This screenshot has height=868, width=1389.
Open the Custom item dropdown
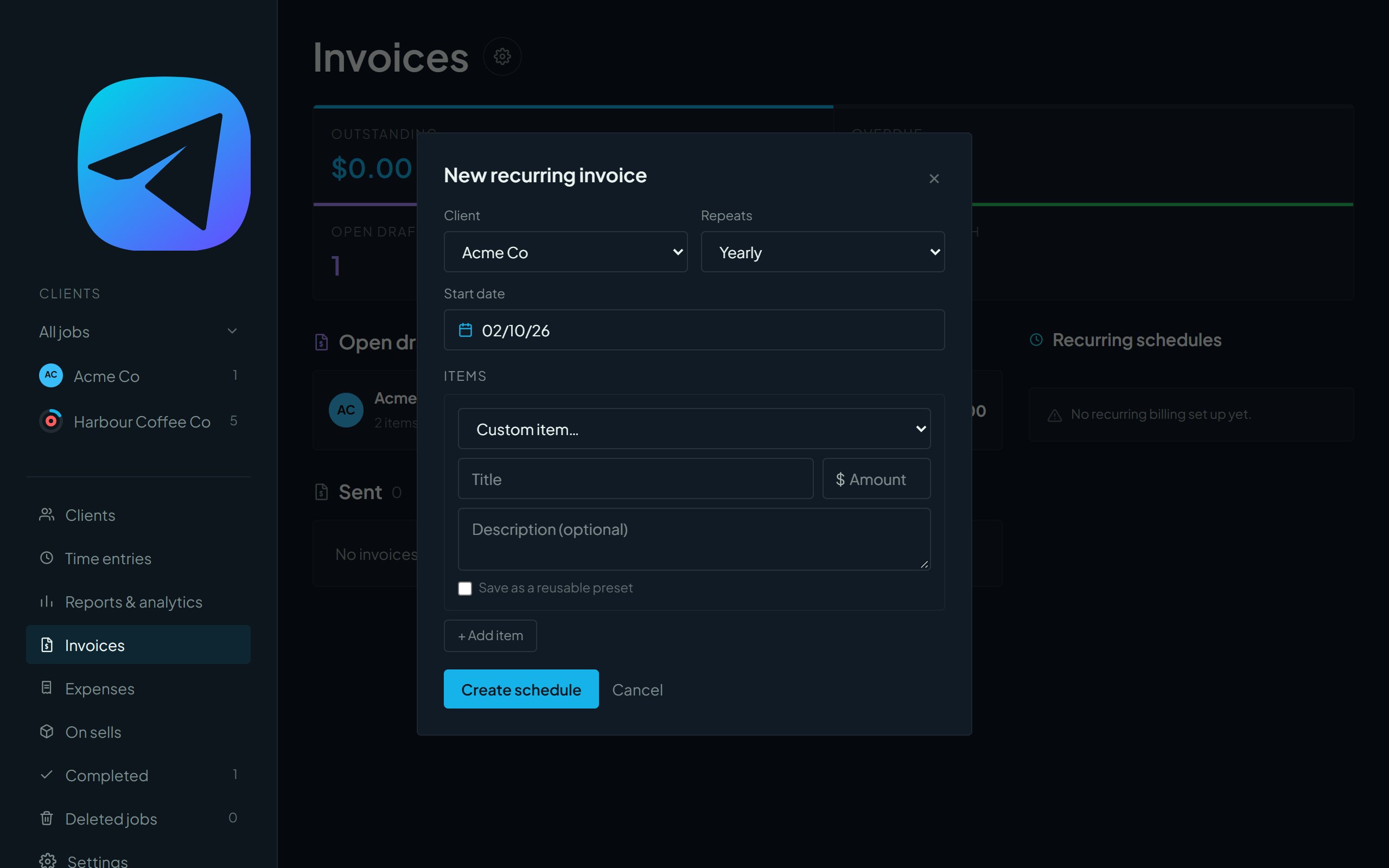(x=694, y=429)
